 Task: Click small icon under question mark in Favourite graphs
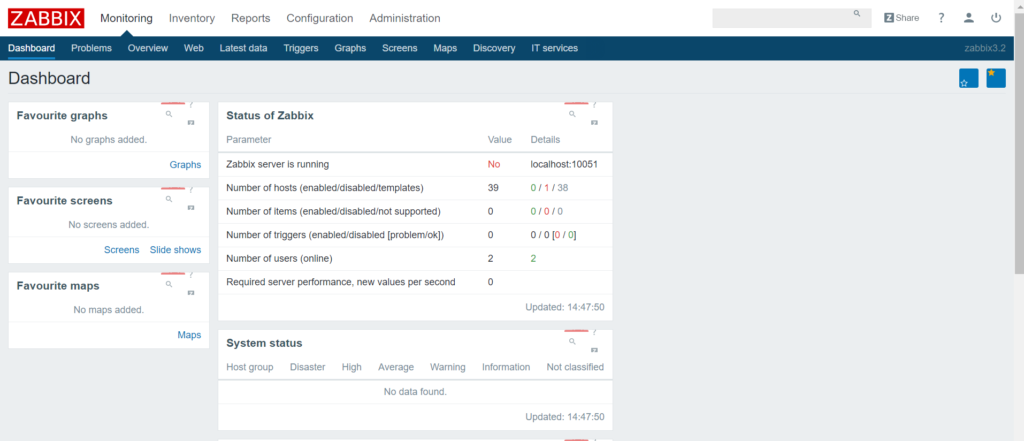(x=191, y=123)
